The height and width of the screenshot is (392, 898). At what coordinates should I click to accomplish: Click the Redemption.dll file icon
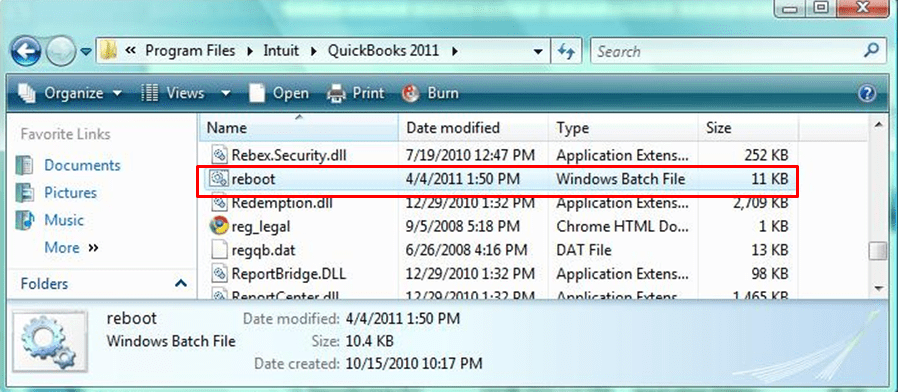click(x=220, y=203)
